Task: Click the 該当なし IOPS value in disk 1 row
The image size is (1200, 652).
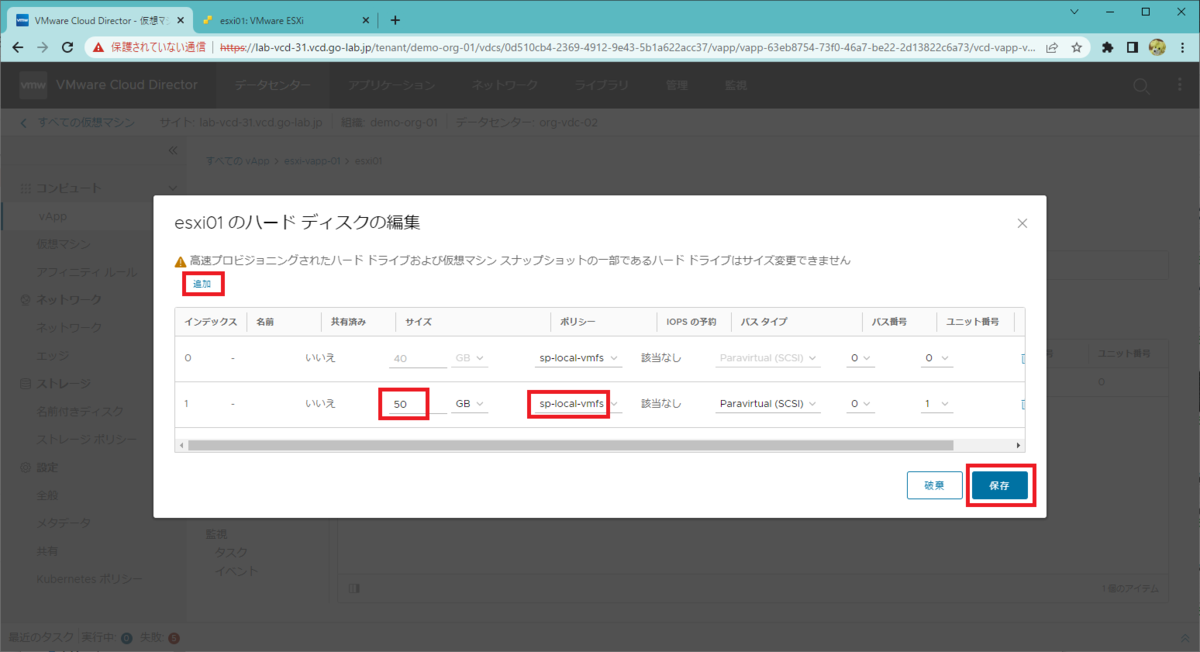Action: click(661, 404)
